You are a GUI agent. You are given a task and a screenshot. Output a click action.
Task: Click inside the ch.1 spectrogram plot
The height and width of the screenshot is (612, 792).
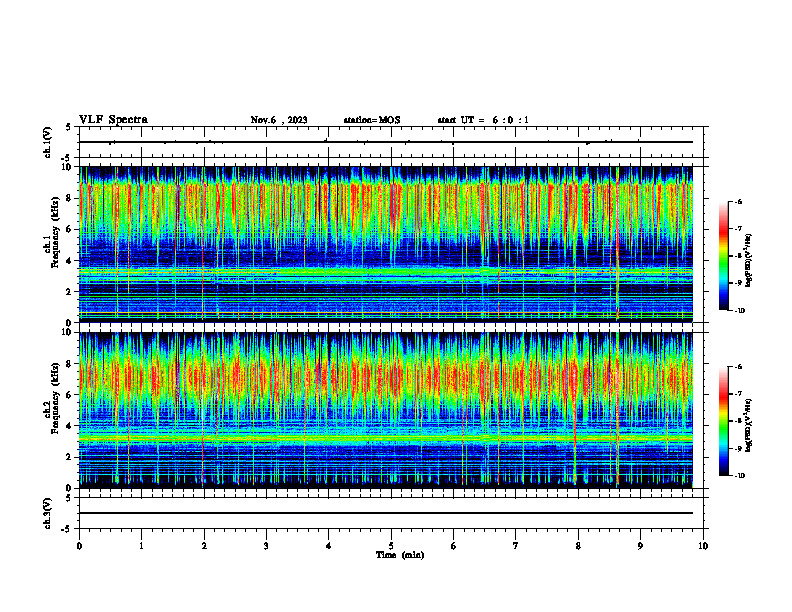[386, 244]
